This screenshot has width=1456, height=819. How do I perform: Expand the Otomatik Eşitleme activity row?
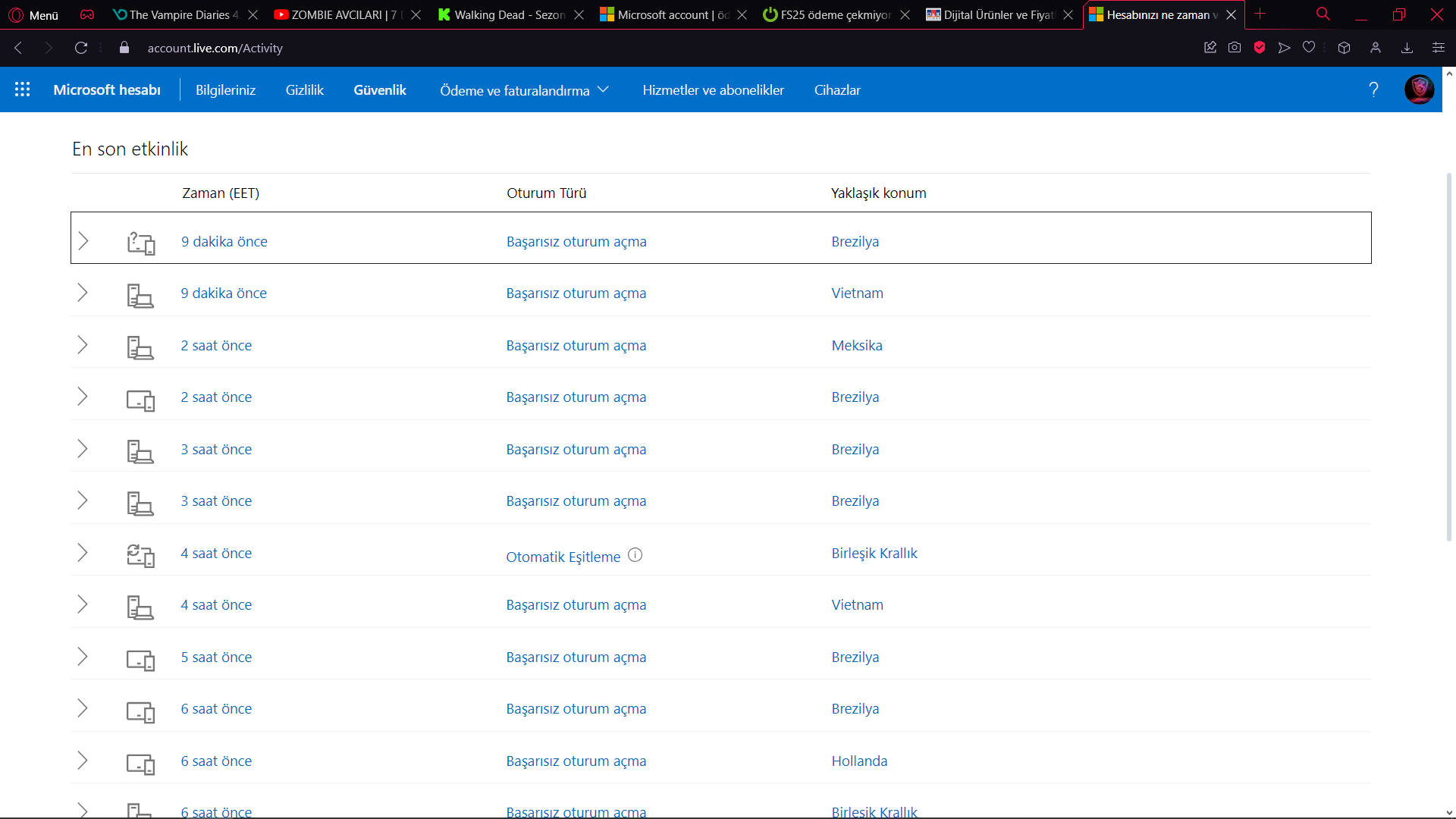coord(83,553)
